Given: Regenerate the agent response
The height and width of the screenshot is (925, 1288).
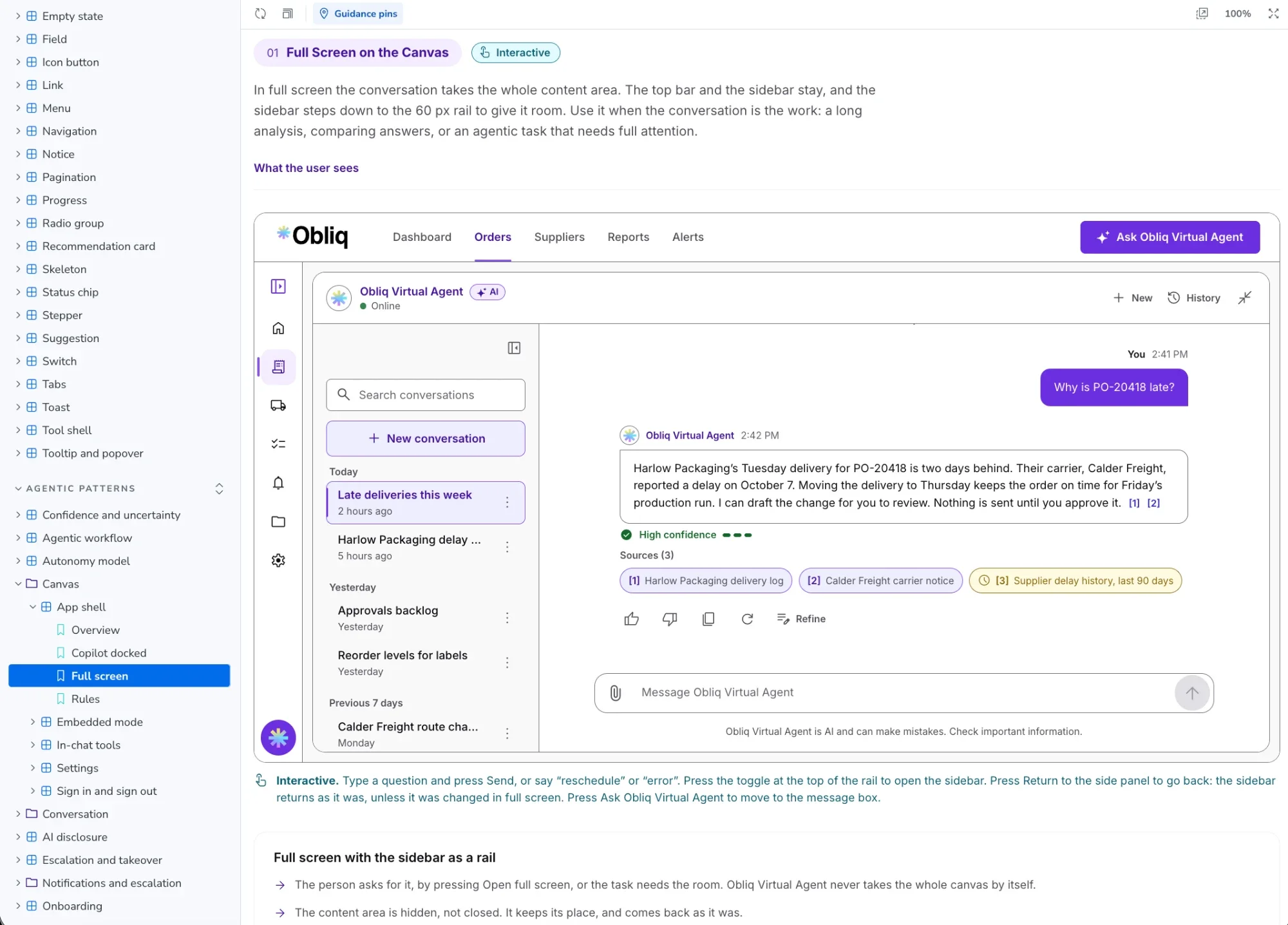Looking at the screenshot, I should (747, 619).
